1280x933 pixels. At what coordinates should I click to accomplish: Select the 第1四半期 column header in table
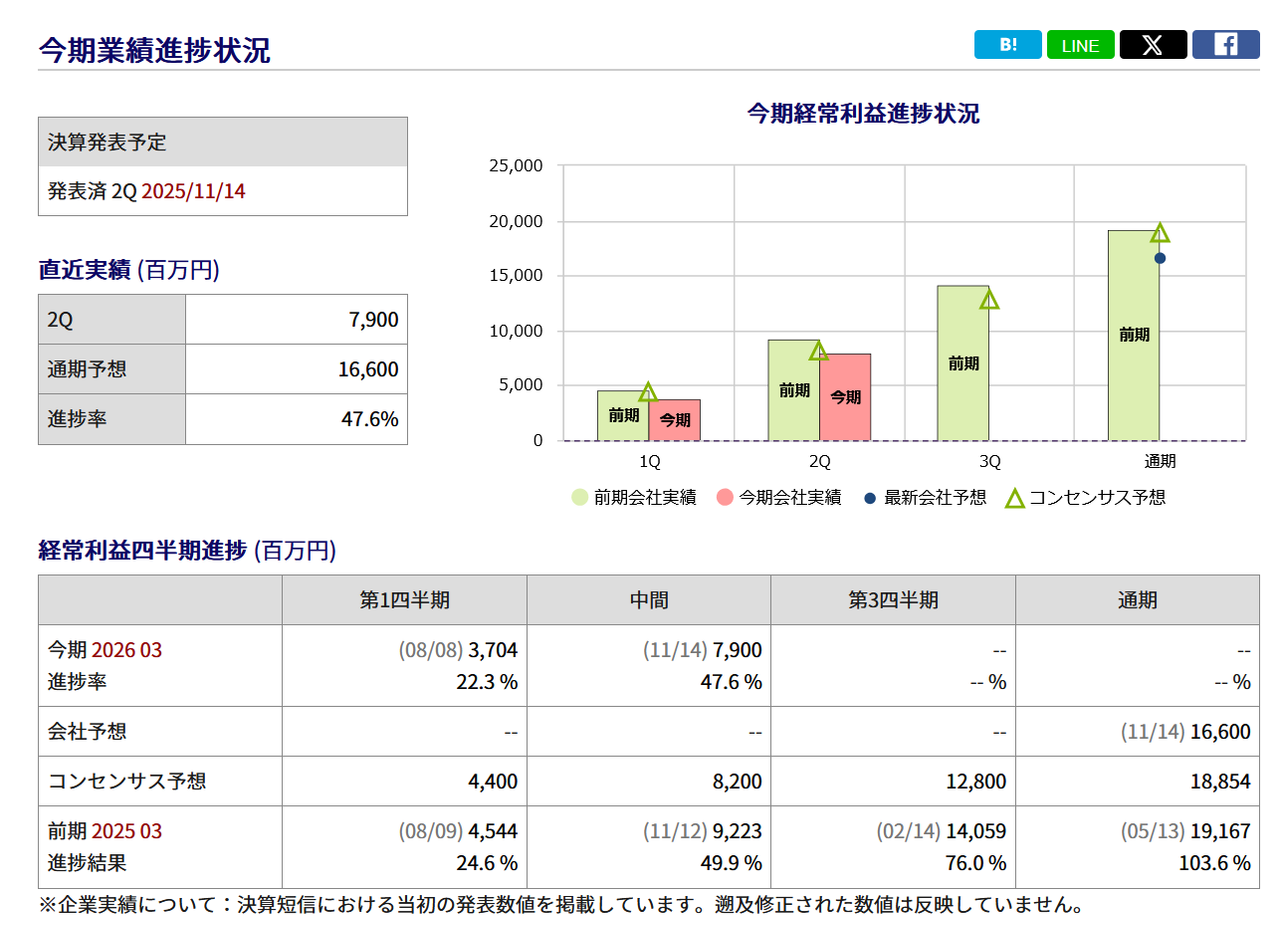(x=404, y=600)
